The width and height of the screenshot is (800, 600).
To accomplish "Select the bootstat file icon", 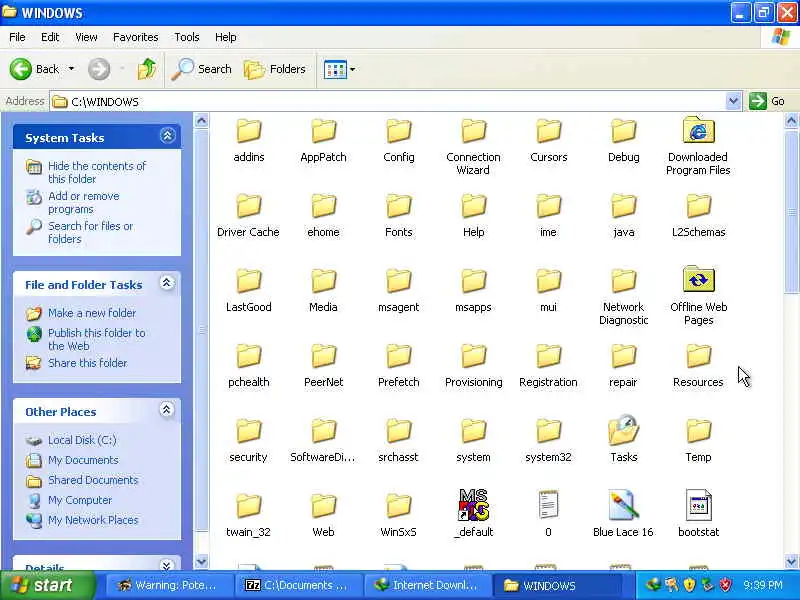I will [x=698, y=506].
